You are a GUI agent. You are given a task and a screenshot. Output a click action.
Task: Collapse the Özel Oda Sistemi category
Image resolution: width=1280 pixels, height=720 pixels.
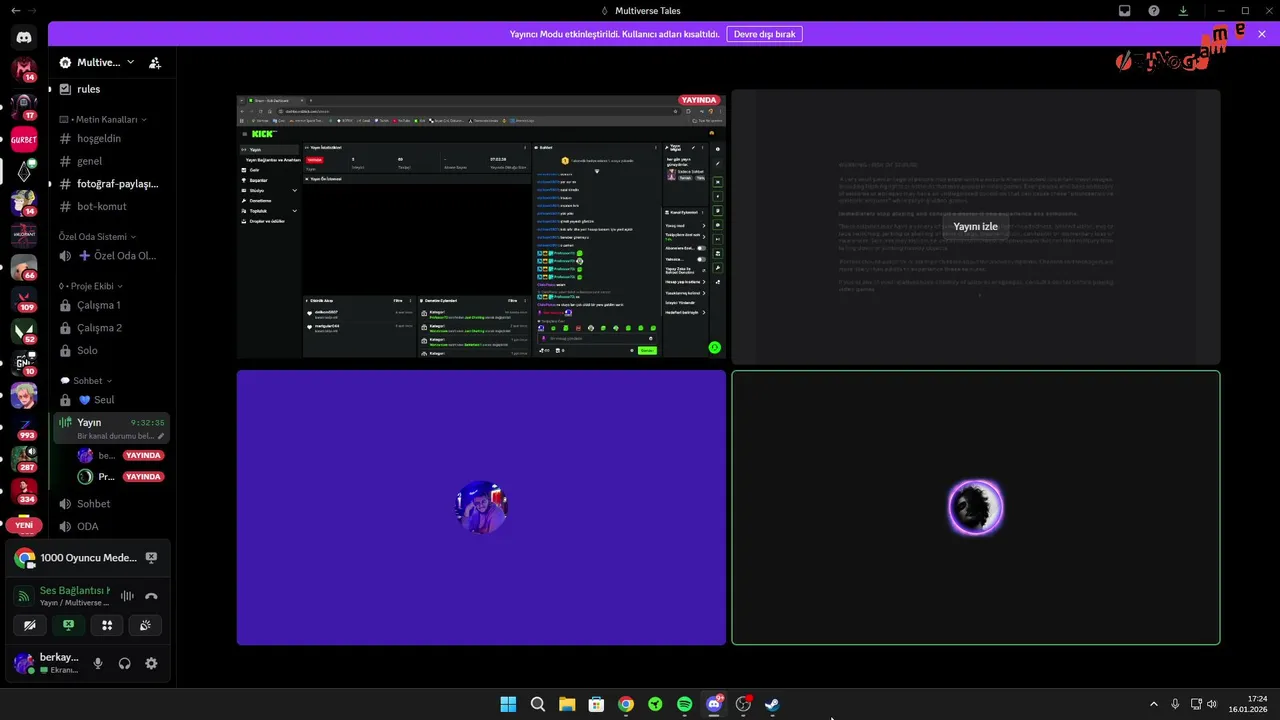(x=97, y=237)
